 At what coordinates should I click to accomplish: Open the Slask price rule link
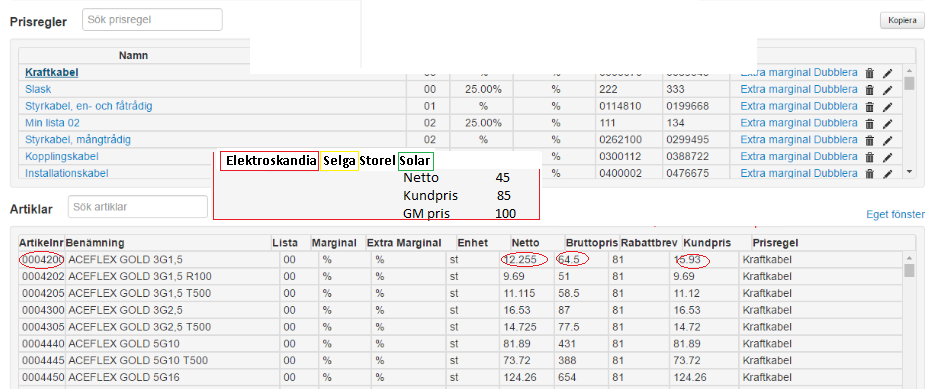38,89
